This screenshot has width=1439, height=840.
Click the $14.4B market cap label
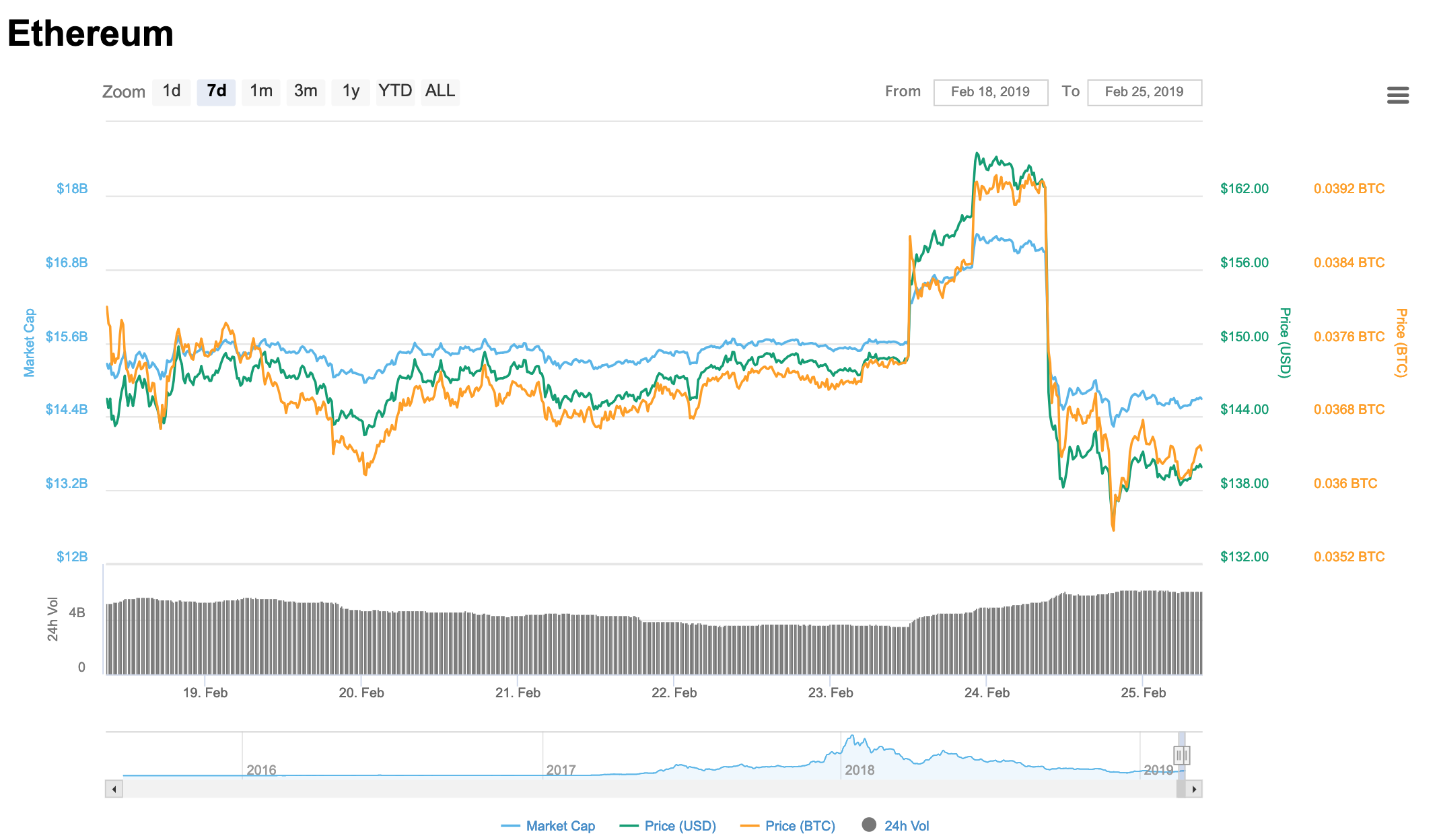click(67, 409)
